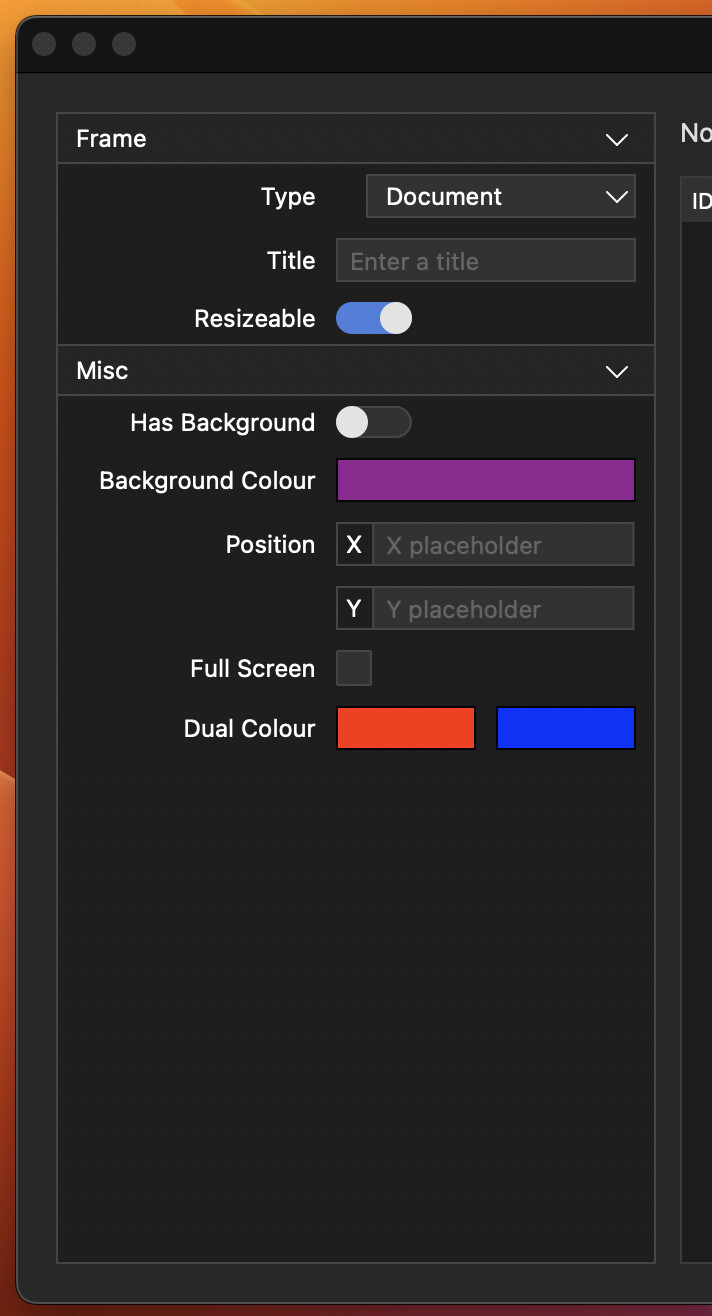Click the ID column header

coord(698,201)
